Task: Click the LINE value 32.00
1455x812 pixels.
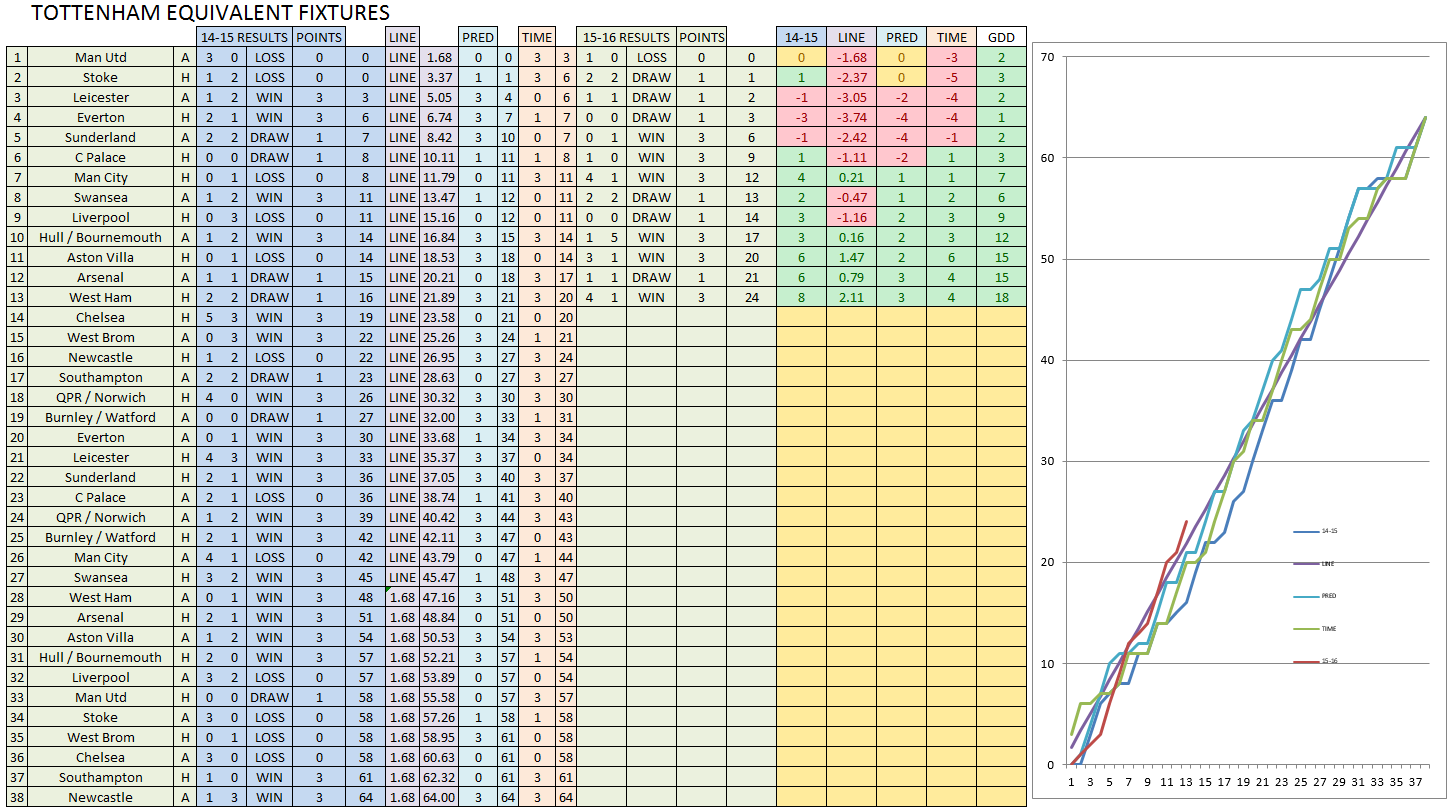Action: coord(440,417)
